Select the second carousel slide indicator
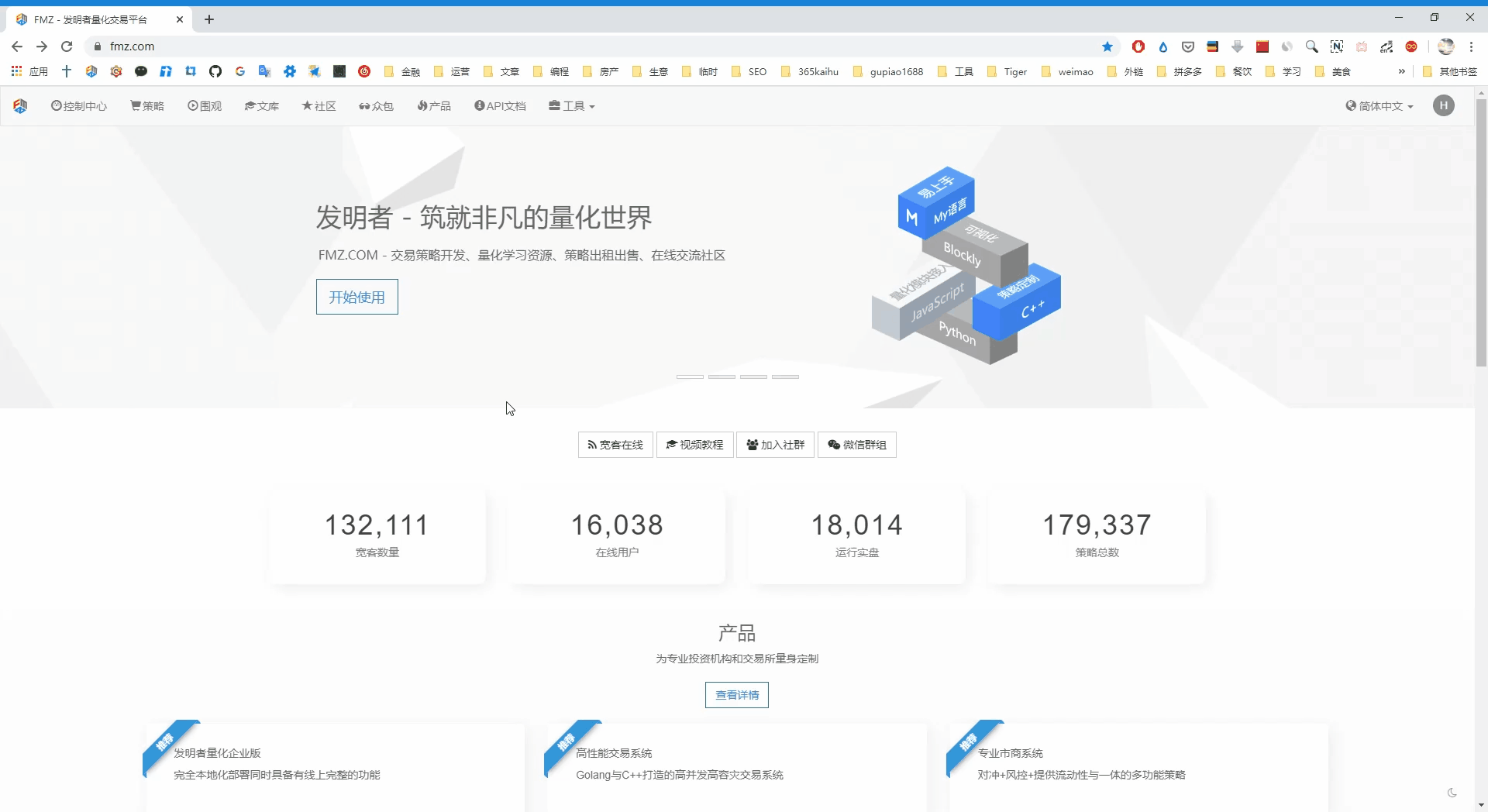Screen dimensions: 1488x812 pos(722,377)
